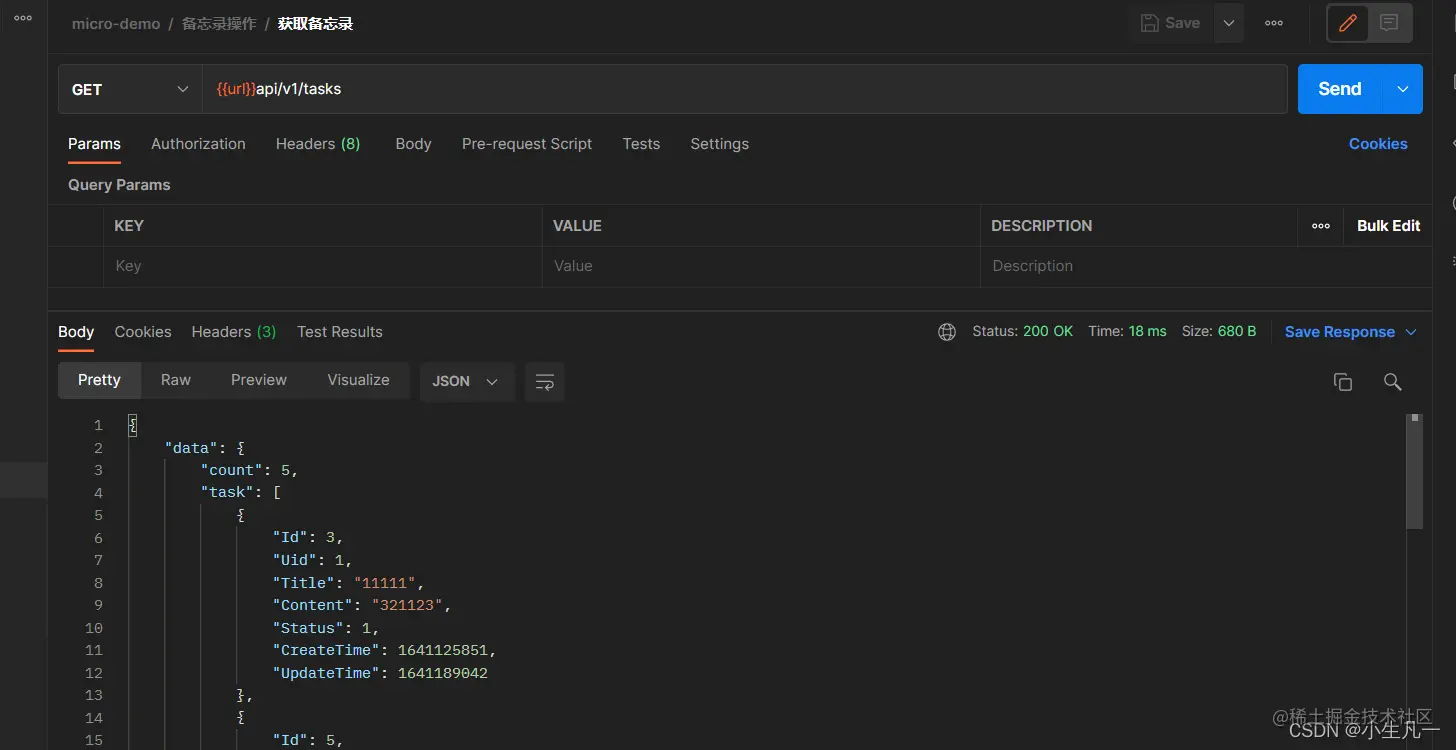This screenshot has width=1456, height=750.
Task: Click the "Uid": 1 line
Action: tap(312, 560)
